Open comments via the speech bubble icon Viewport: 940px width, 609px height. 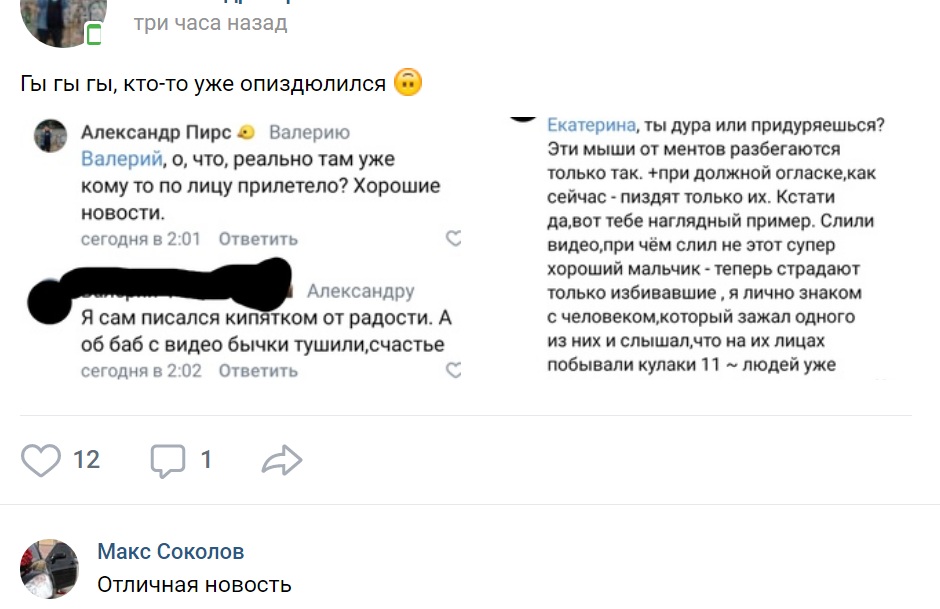168,460
